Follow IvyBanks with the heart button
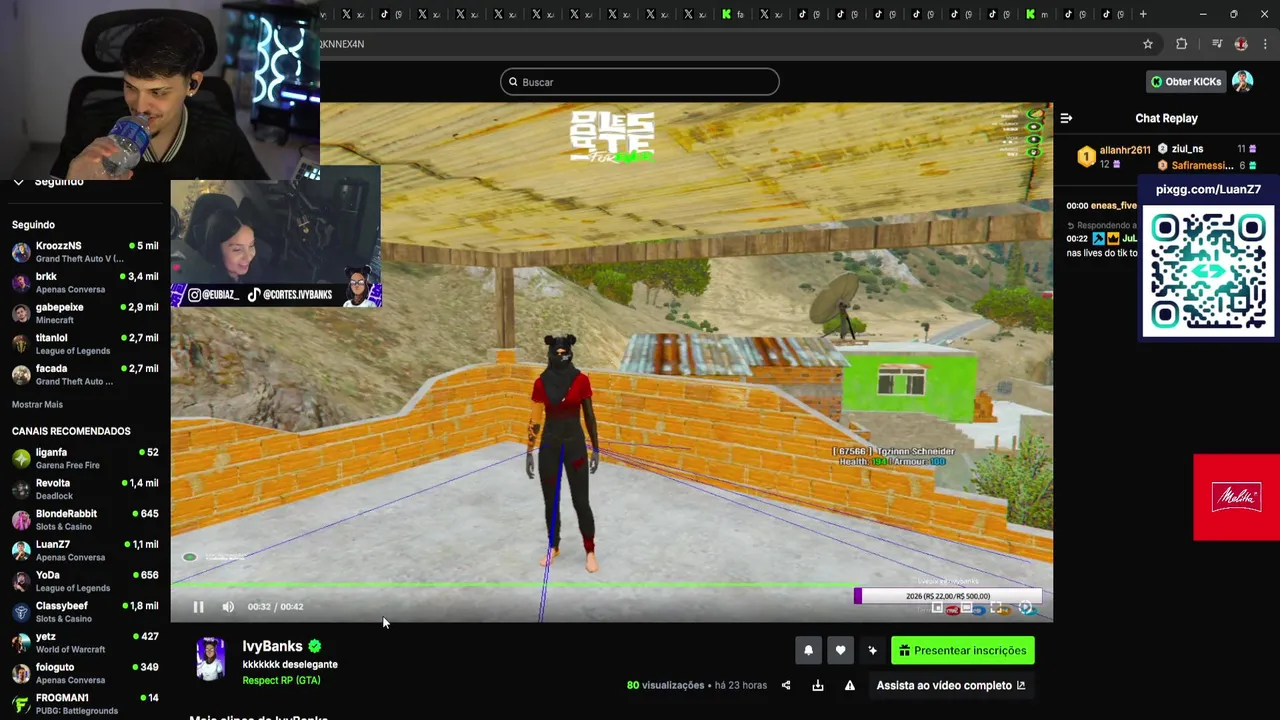The height and width of the screenshot is (720, 1280). click(x=840, y=651)
